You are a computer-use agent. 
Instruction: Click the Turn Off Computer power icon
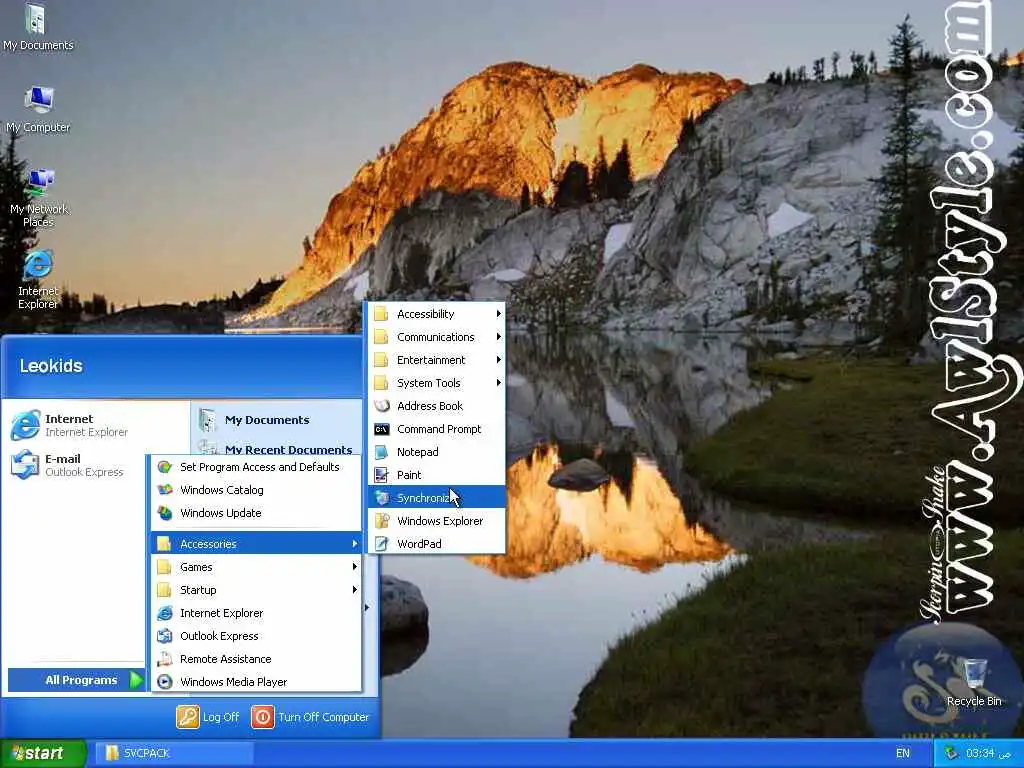click(263, 717)
